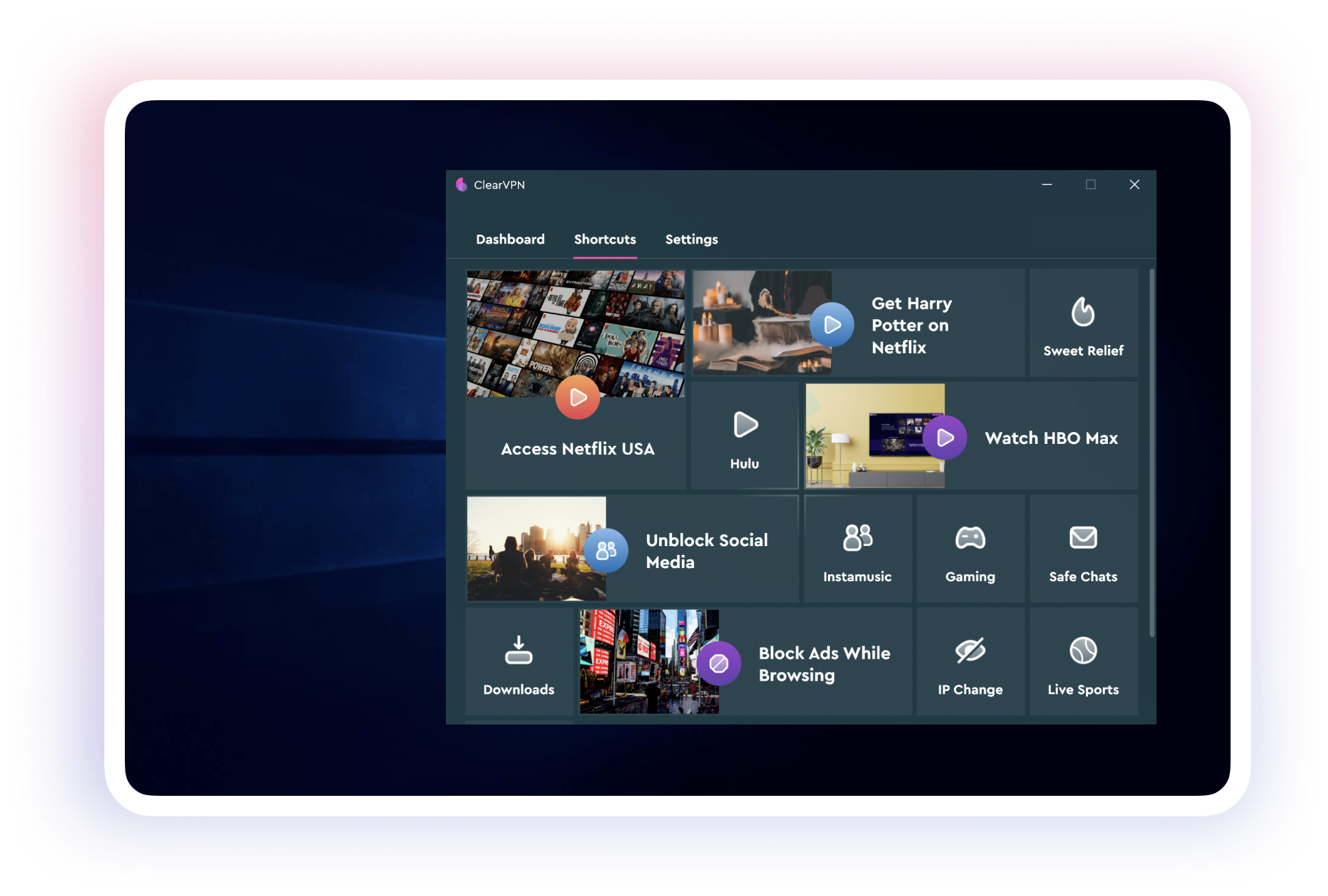
Task: Launch the Gaming controller shortcut
Action: click(x=970, y=538)
